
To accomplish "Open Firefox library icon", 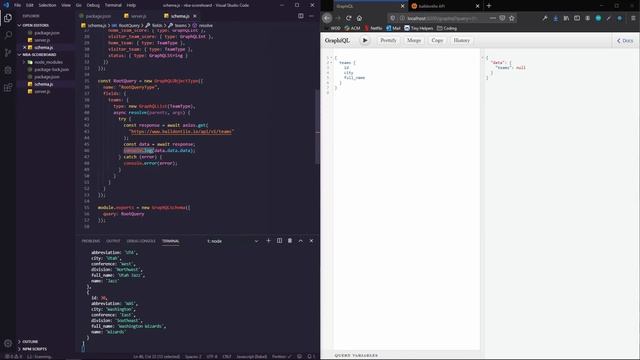I will 566,18.
